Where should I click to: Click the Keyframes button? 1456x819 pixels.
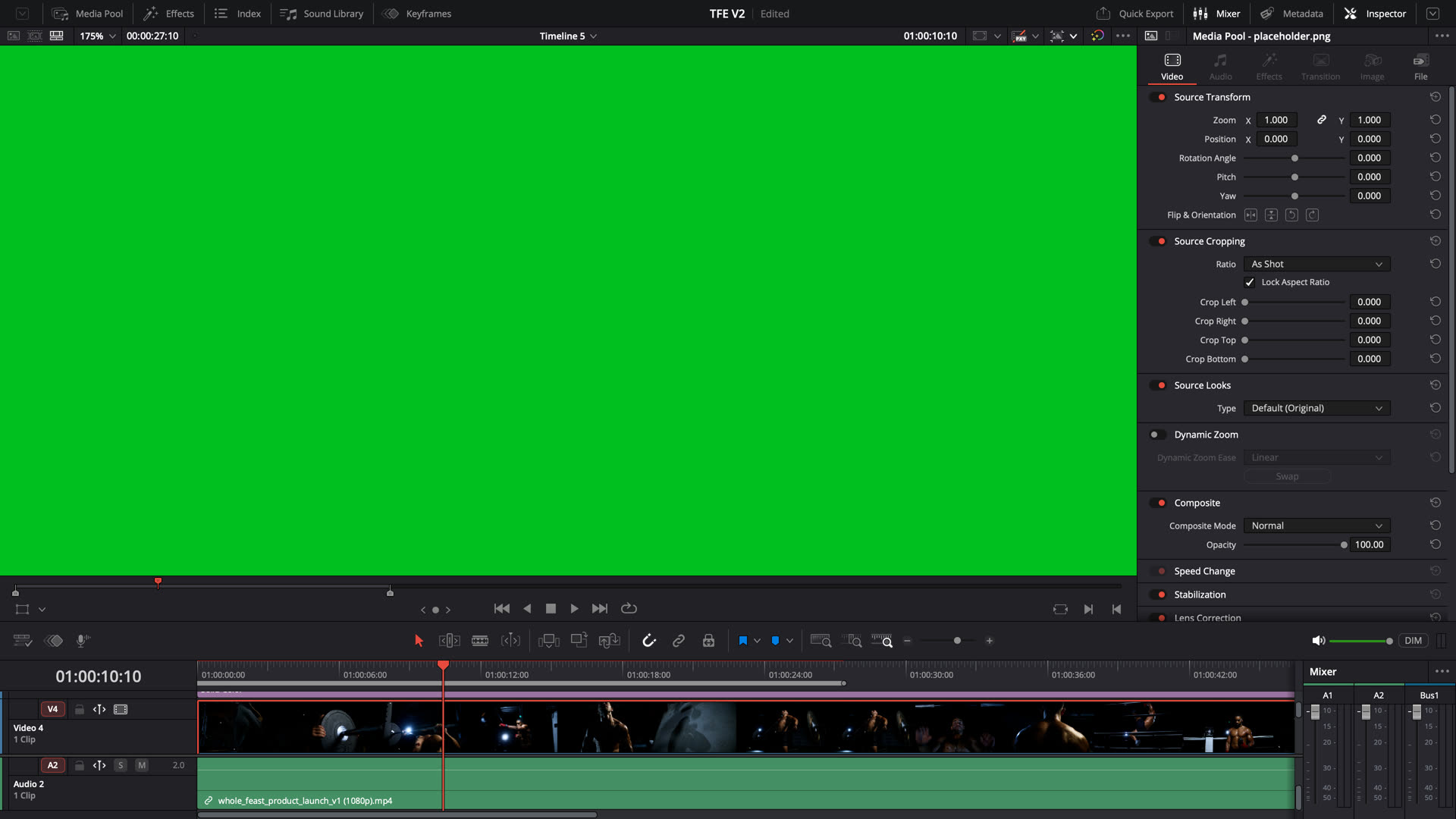tap(417, 14)
